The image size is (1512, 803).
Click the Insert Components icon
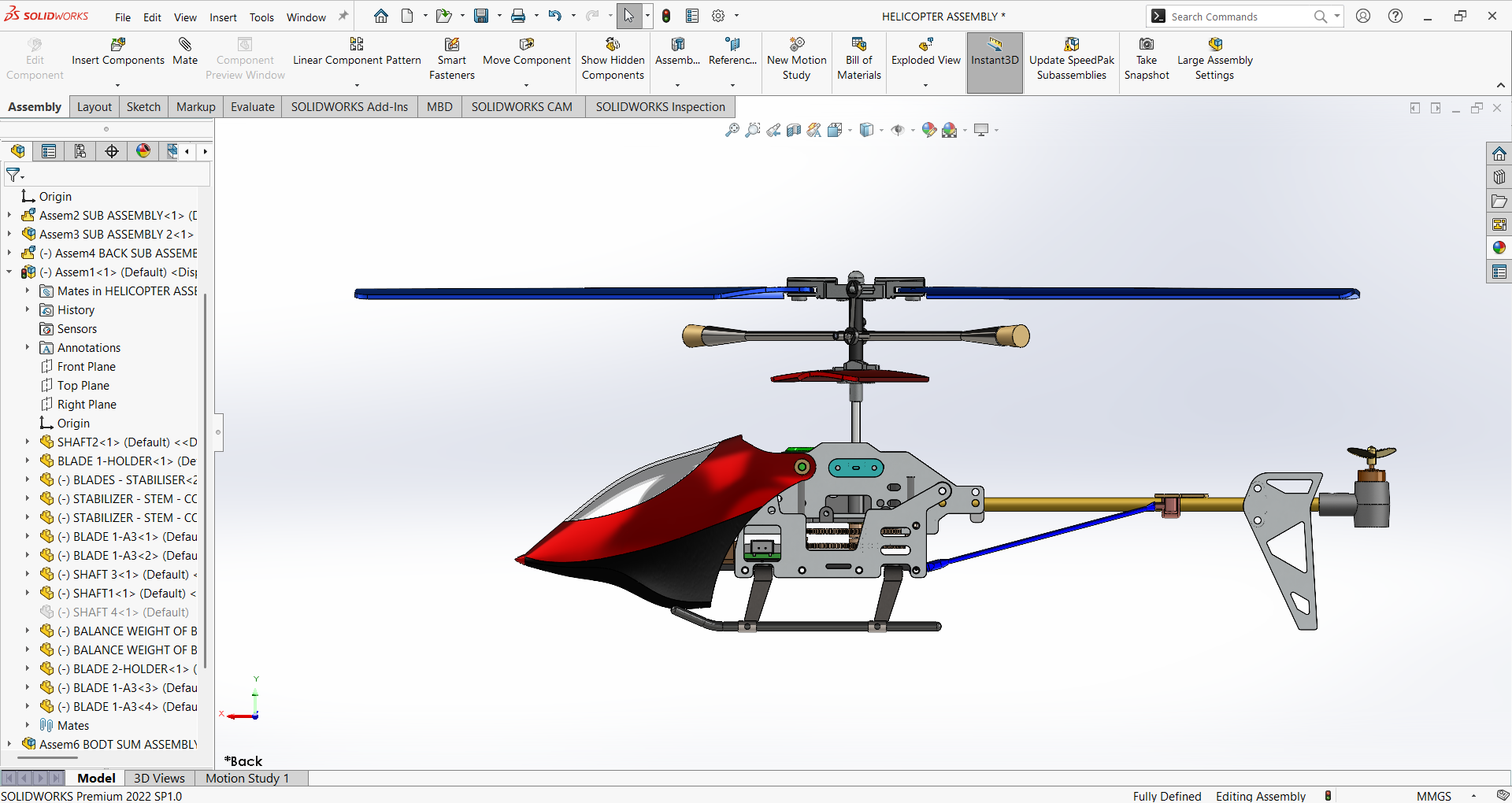tap(118, 45)
